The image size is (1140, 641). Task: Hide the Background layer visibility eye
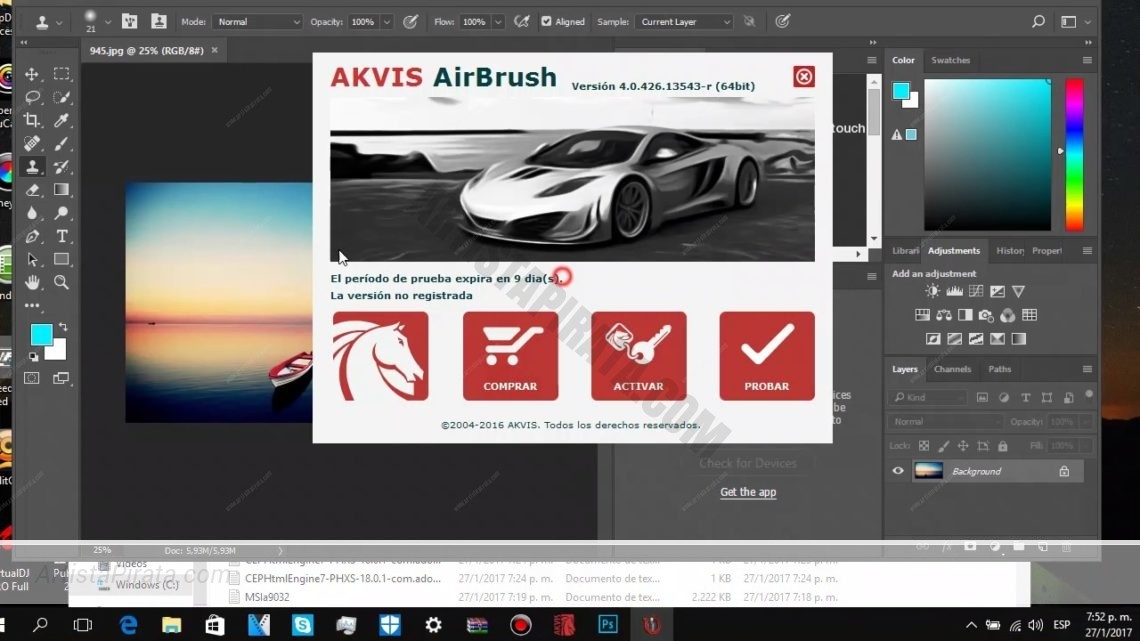pos(898,471)
